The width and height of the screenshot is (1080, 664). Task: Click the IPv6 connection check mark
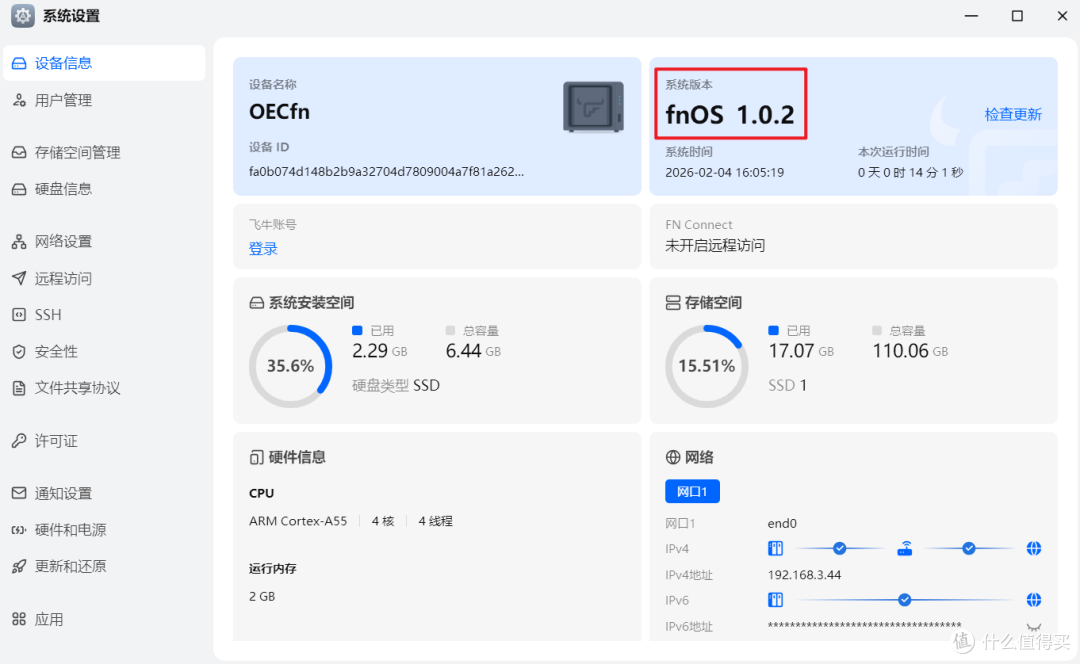coord(904,600)
